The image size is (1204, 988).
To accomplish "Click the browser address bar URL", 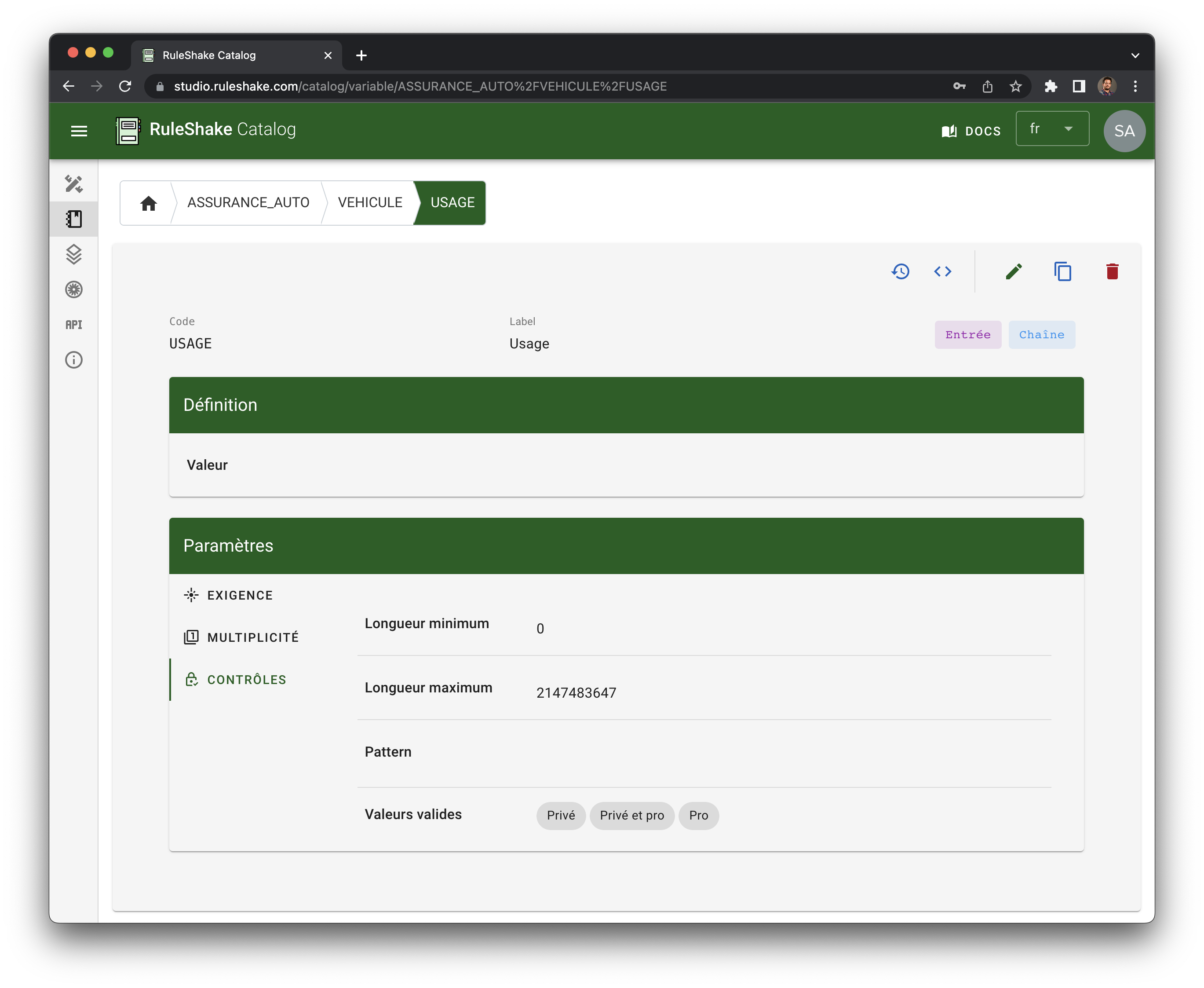I will 420,87.
